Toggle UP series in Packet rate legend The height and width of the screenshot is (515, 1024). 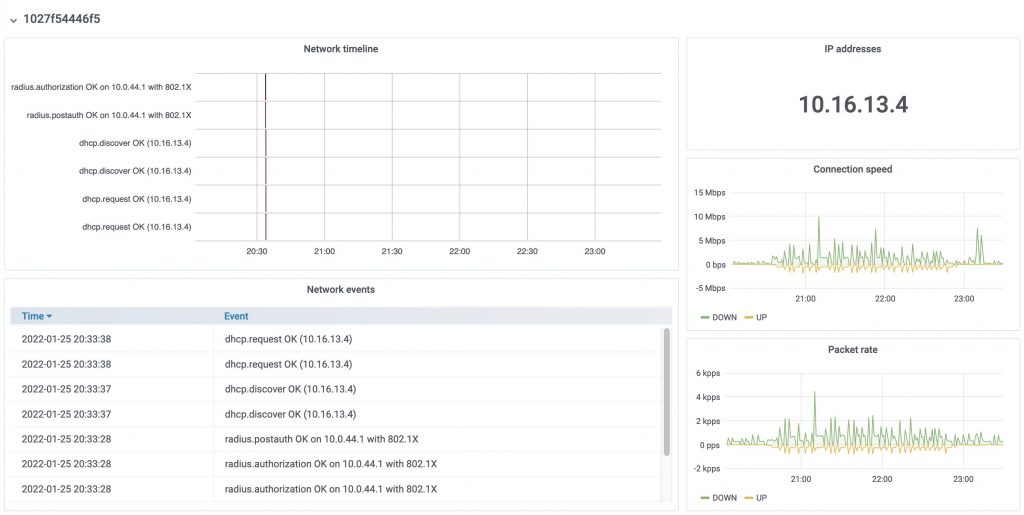pos(755,497)
